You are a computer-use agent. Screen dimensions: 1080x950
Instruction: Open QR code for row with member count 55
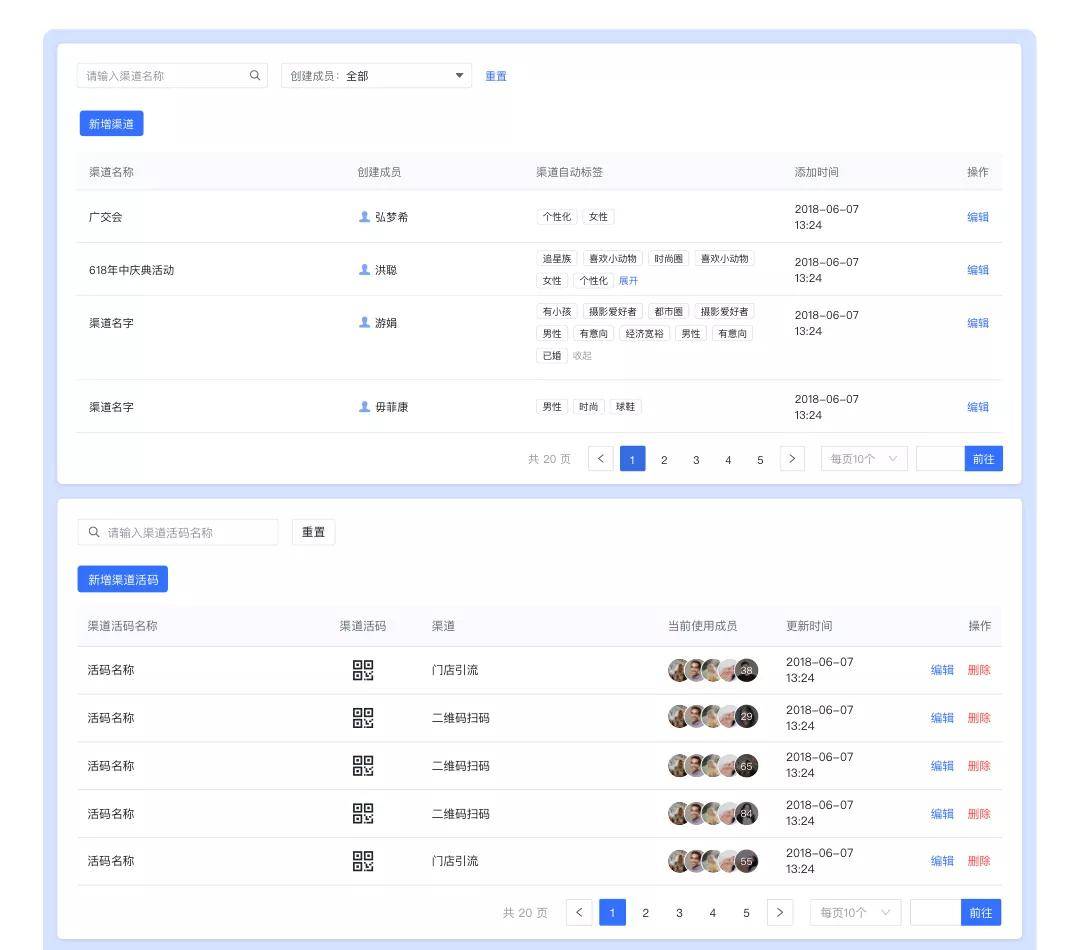point(363,861)
